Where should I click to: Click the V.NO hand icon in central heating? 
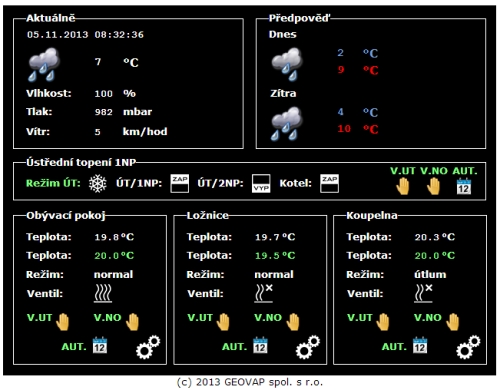[x=433, y=186]
